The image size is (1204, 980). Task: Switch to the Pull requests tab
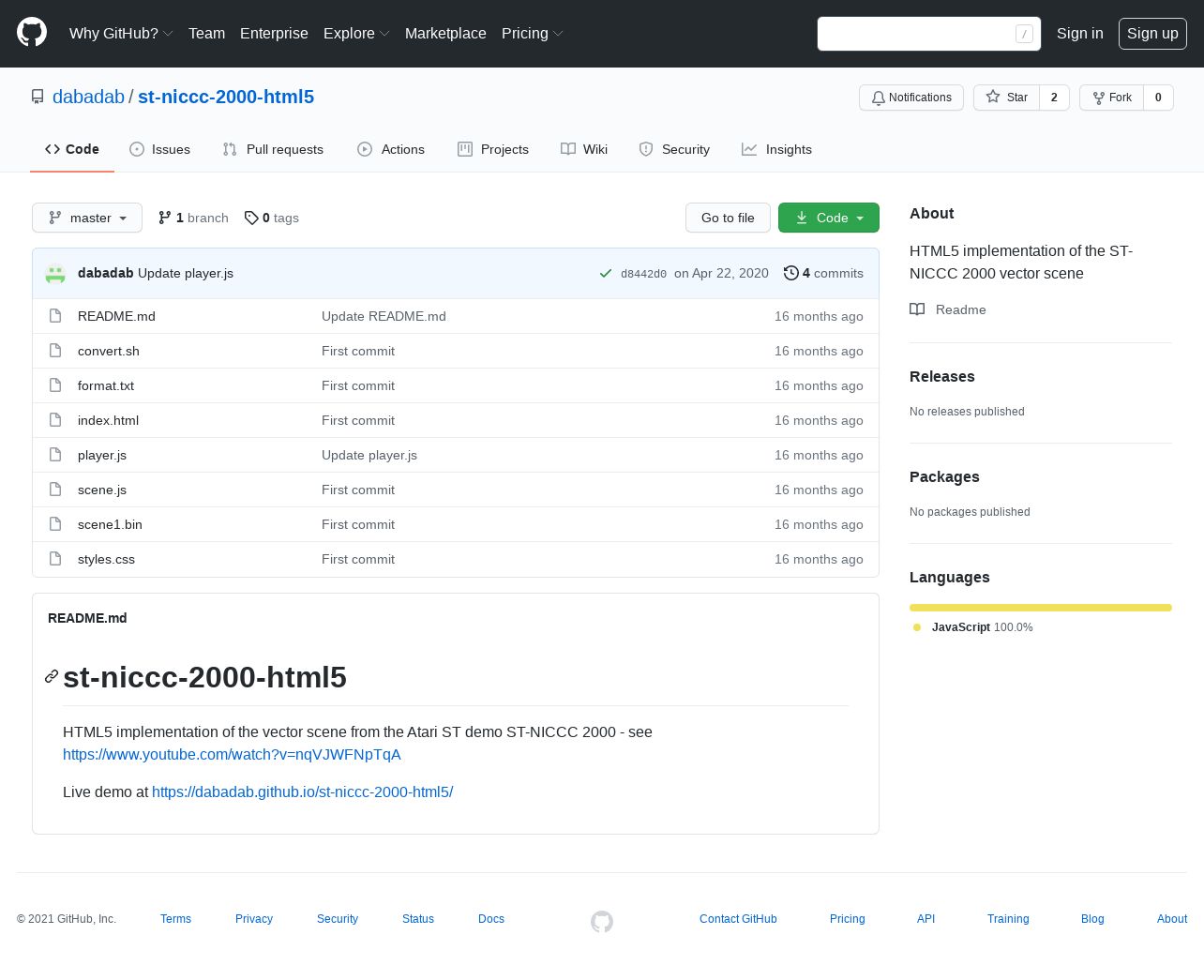273,149
